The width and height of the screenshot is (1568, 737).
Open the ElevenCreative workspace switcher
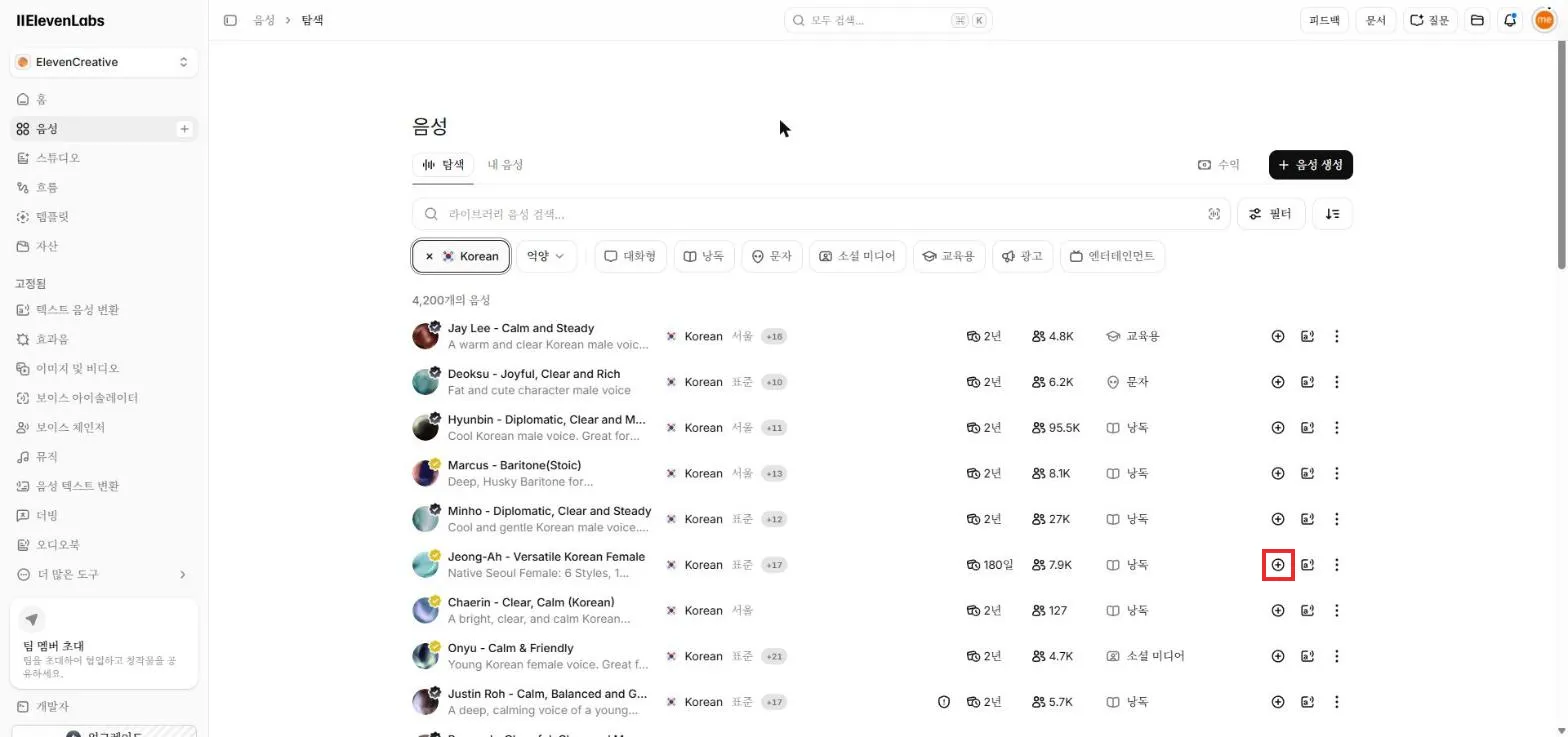coord(103,62)
